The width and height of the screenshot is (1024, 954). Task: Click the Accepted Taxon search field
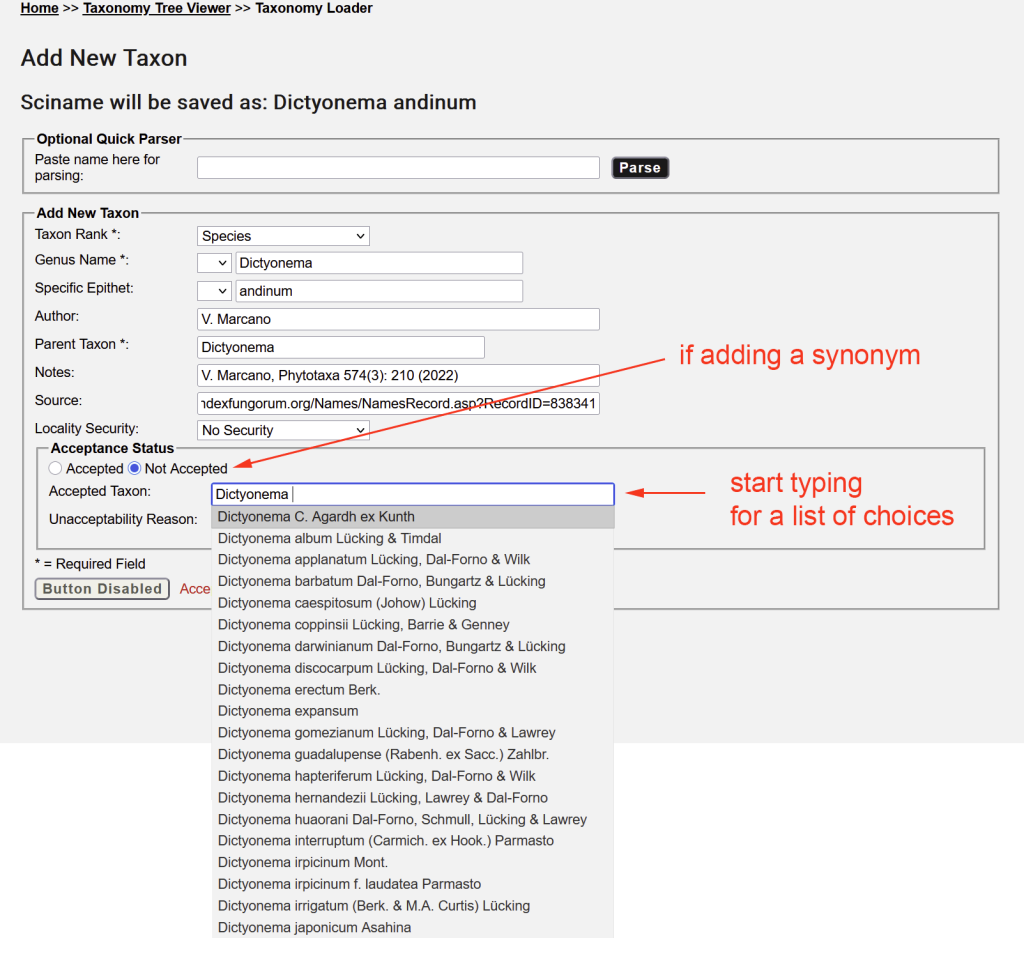tap(412, 494)
